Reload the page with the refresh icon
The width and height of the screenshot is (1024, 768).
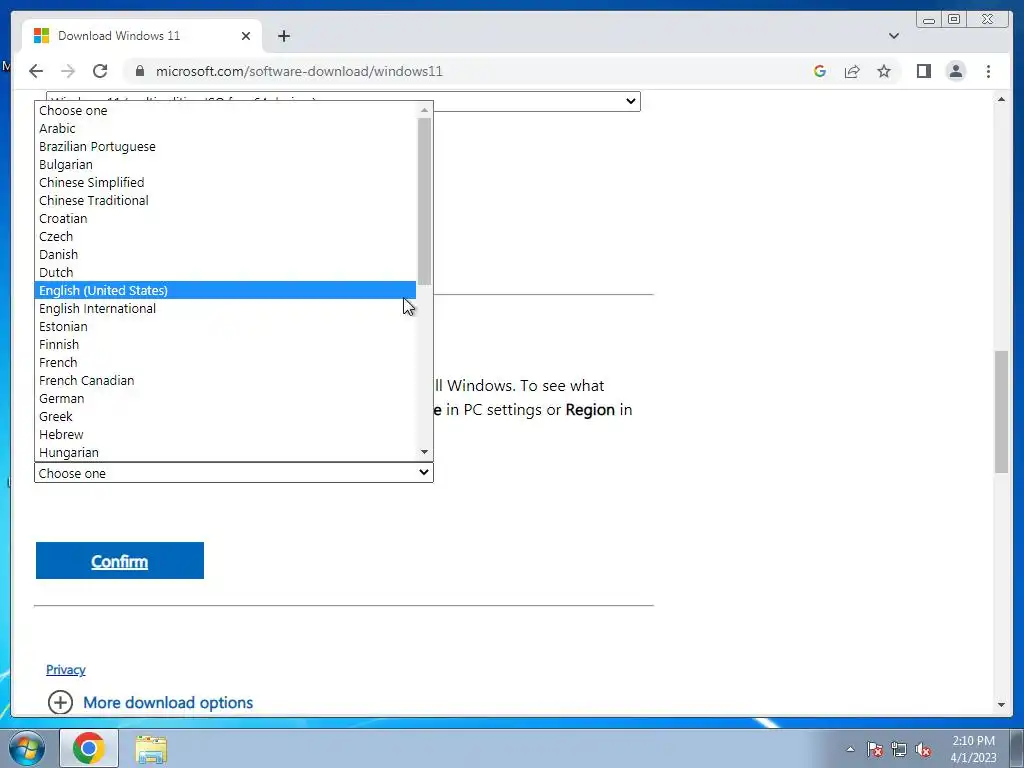[100, 71]
